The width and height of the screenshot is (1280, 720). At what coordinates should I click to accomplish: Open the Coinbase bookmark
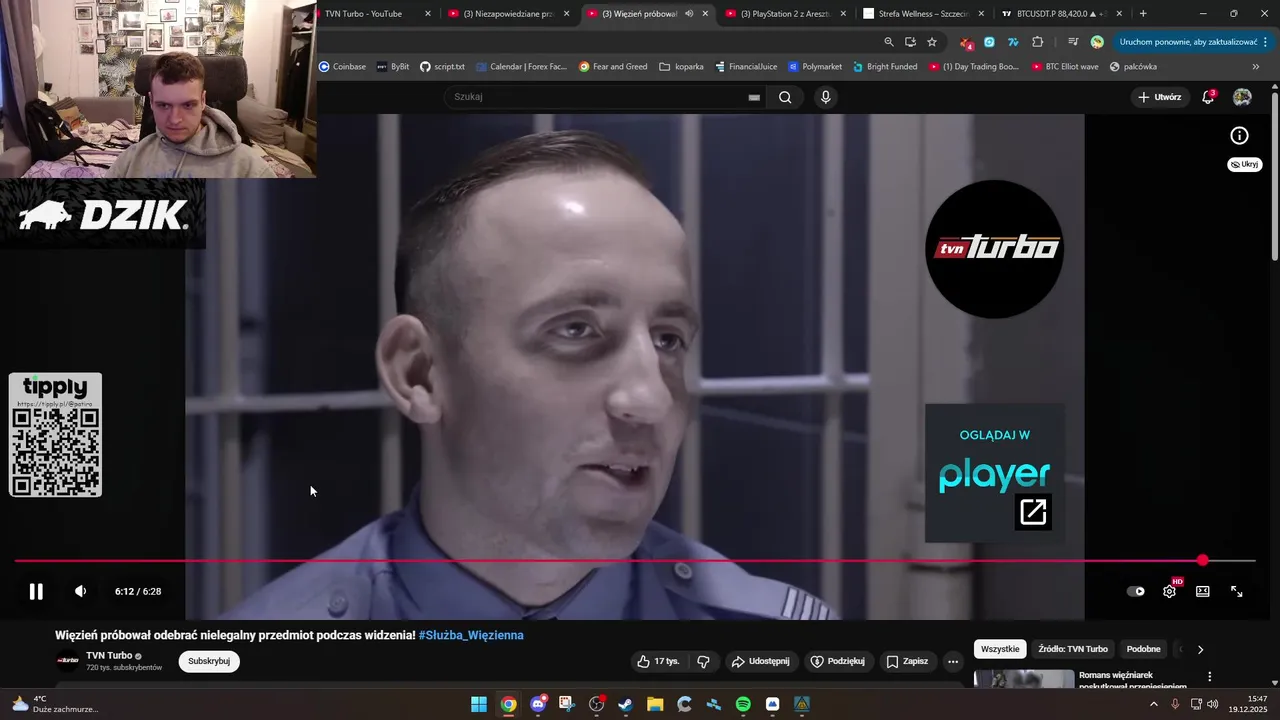[x=342, y=67]
